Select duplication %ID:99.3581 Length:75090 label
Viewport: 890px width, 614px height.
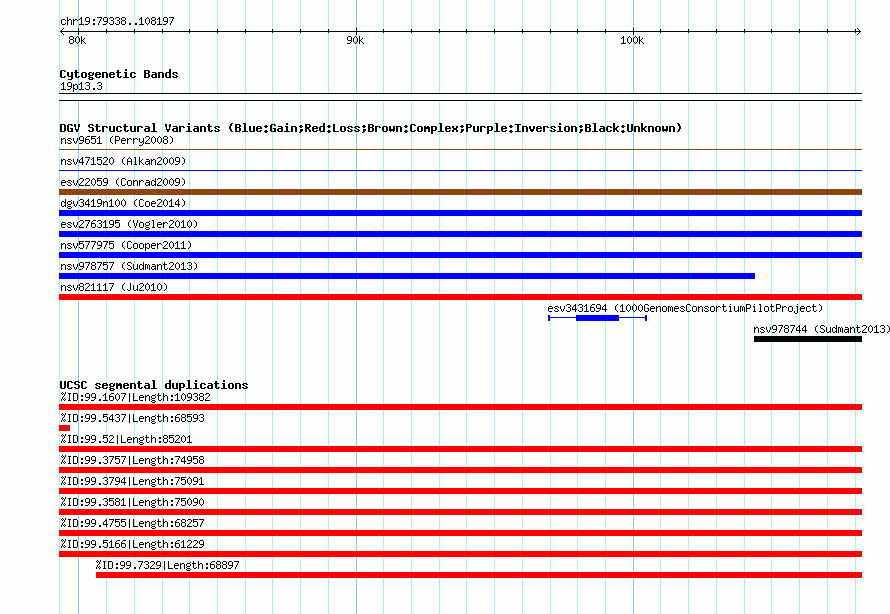(x=132, y=502)
